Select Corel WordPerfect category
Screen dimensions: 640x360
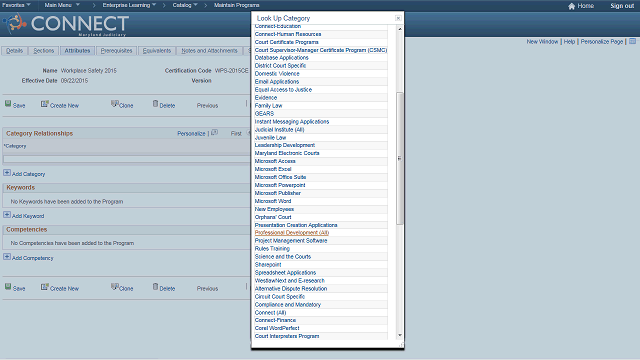(x=277, y=328)
